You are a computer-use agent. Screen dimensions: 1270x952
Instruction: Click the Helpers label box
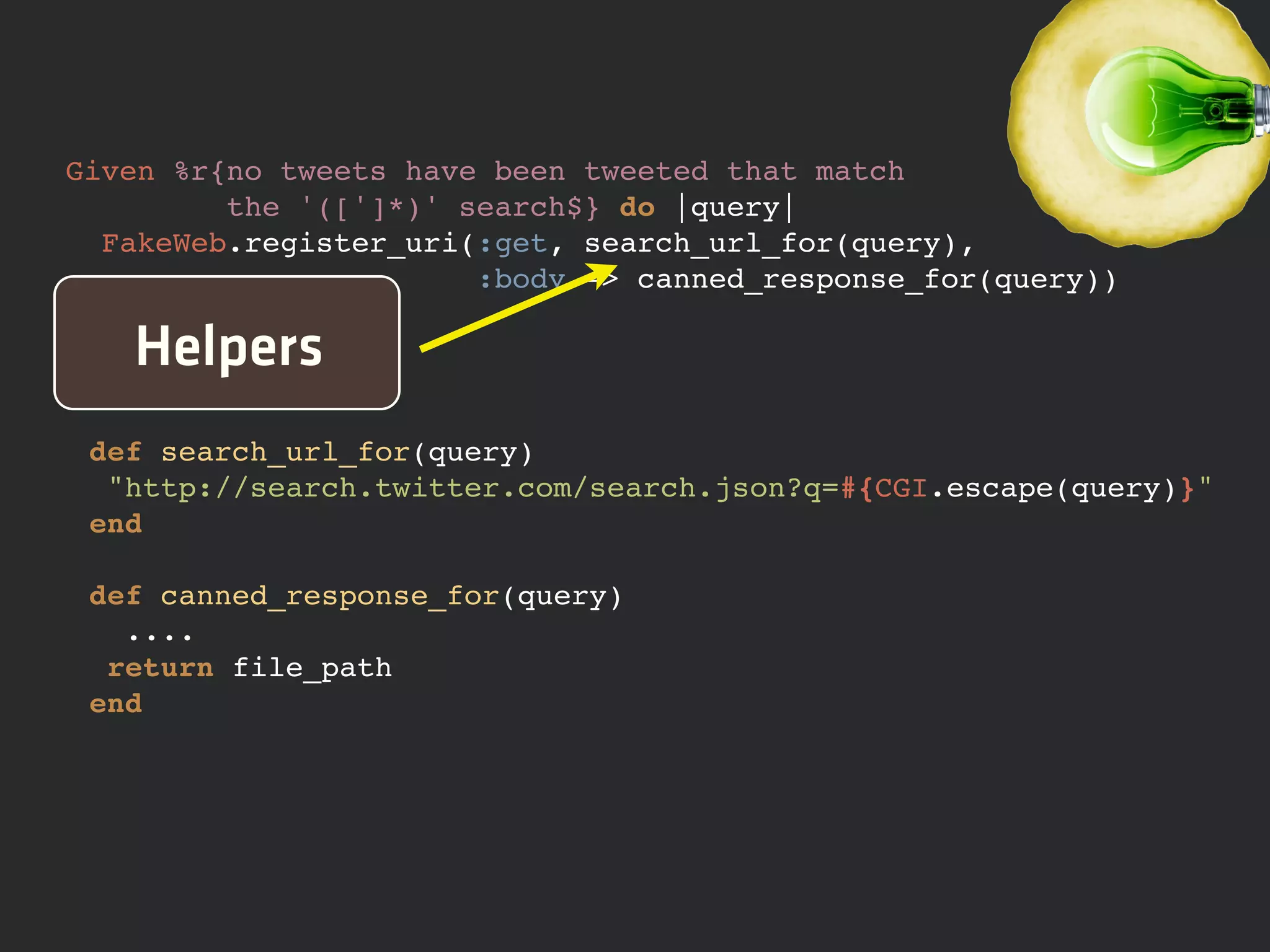[x=227, y=343]
